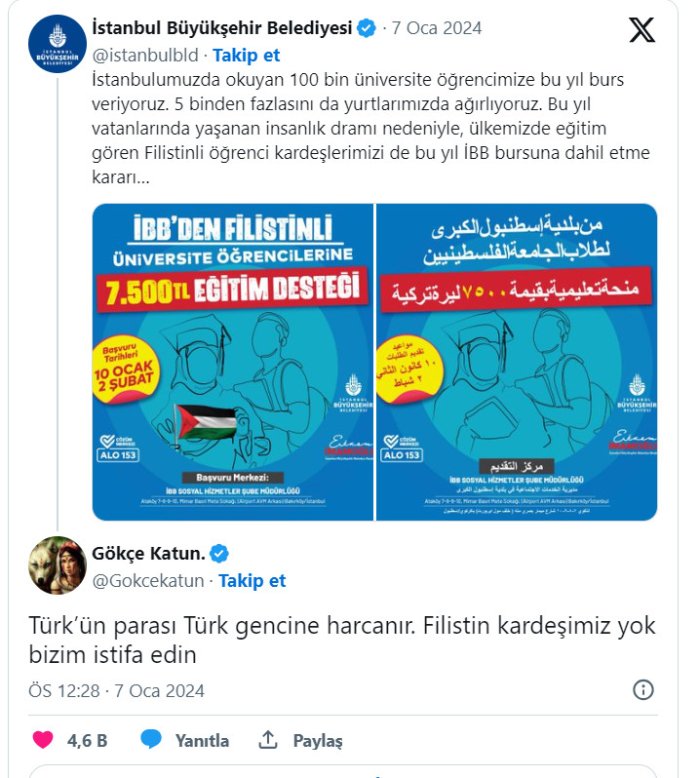This screenshot has height=778, width=700.
Task: Click the X logo icon
Action: click(x=642, y=31)
